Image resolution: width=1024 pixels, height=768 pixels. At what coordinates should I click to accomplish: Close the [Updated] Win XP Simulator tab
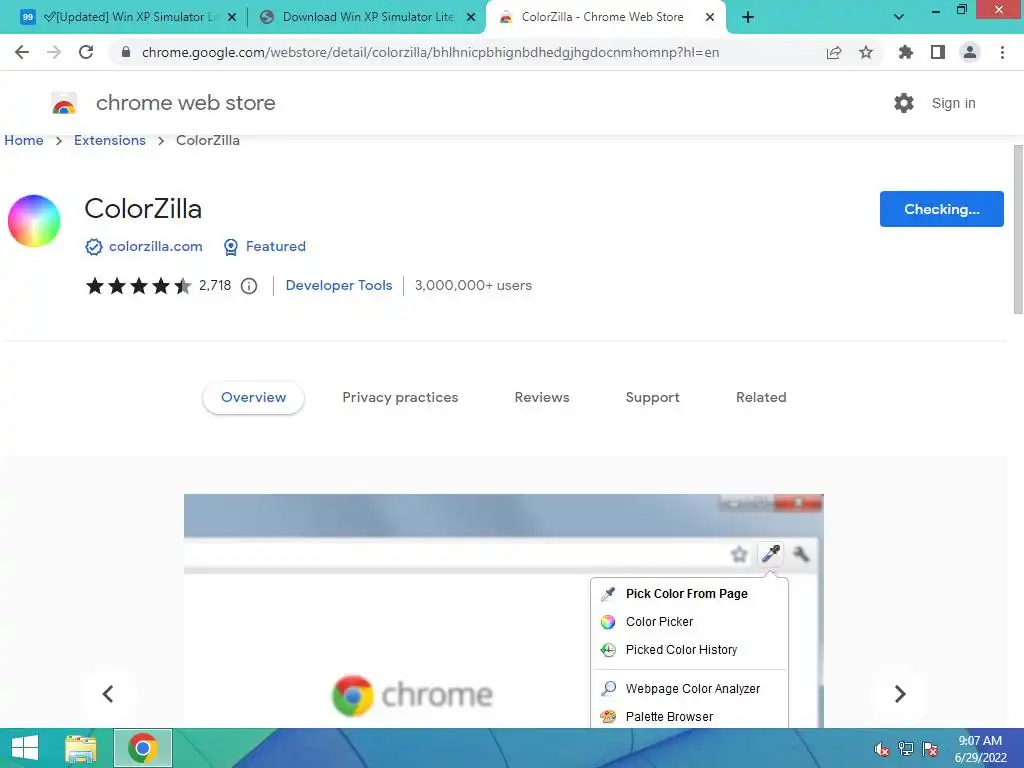click(232, 17)
